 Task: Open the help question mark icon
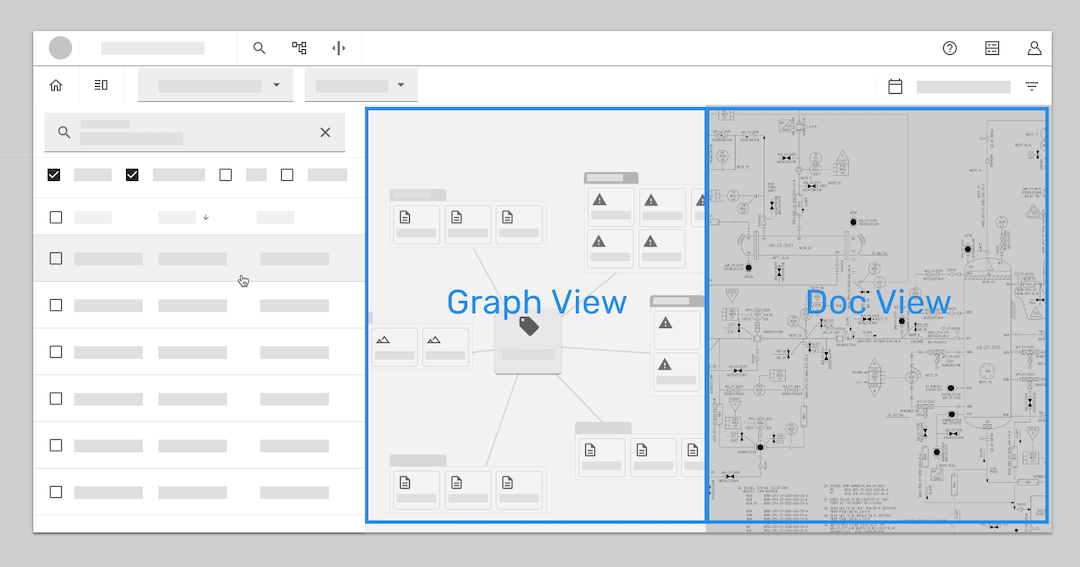click(x=950, y=48)
